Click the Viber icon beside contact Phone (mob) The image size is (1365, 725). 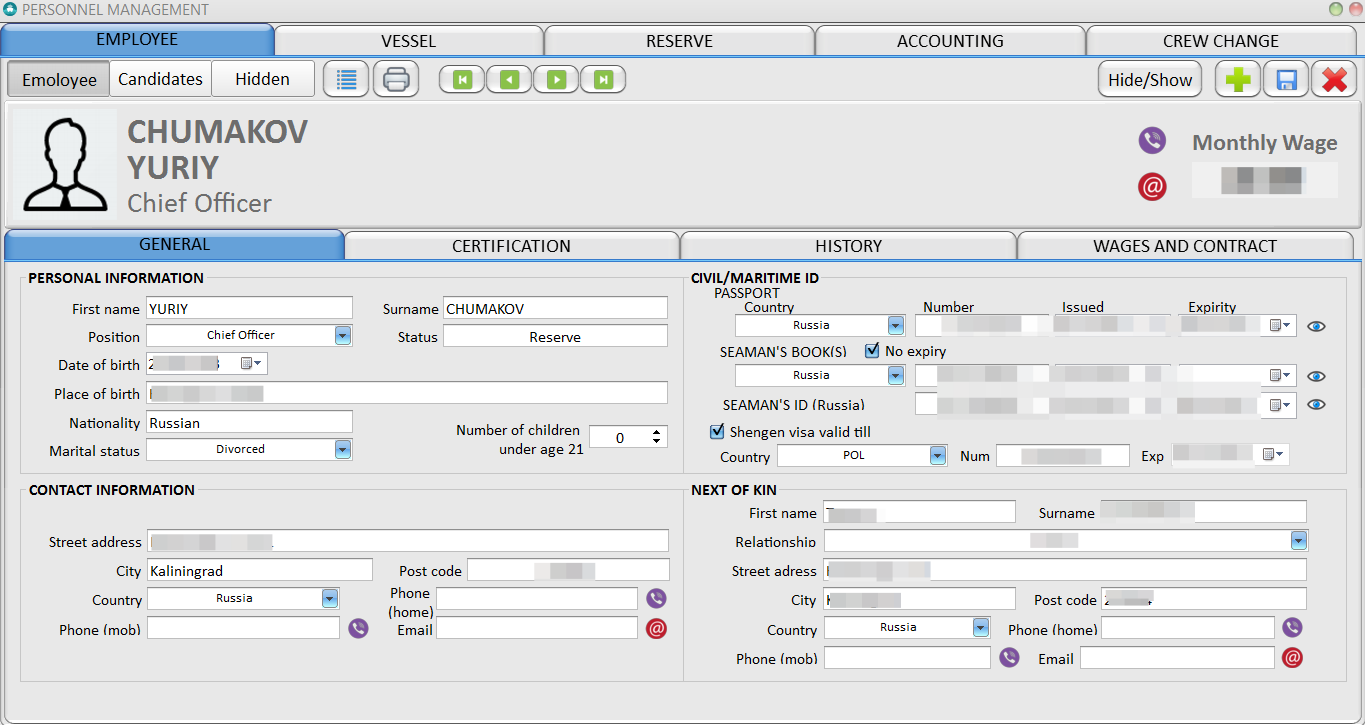click(x=358, y=628)
